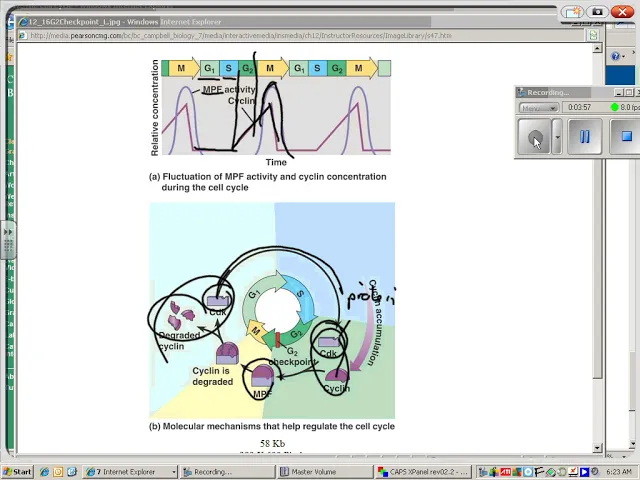Image resolution: width=640 pixels, height=480 pixels.
Task: Click the scroll-up arrow of the page scrollbar
Action: click(x=597, y=48)
